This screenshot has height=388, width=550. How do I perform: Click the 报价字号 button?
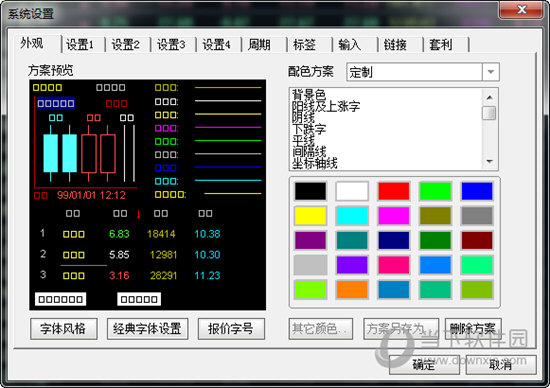pyautogui.click(x=231, y=329)
